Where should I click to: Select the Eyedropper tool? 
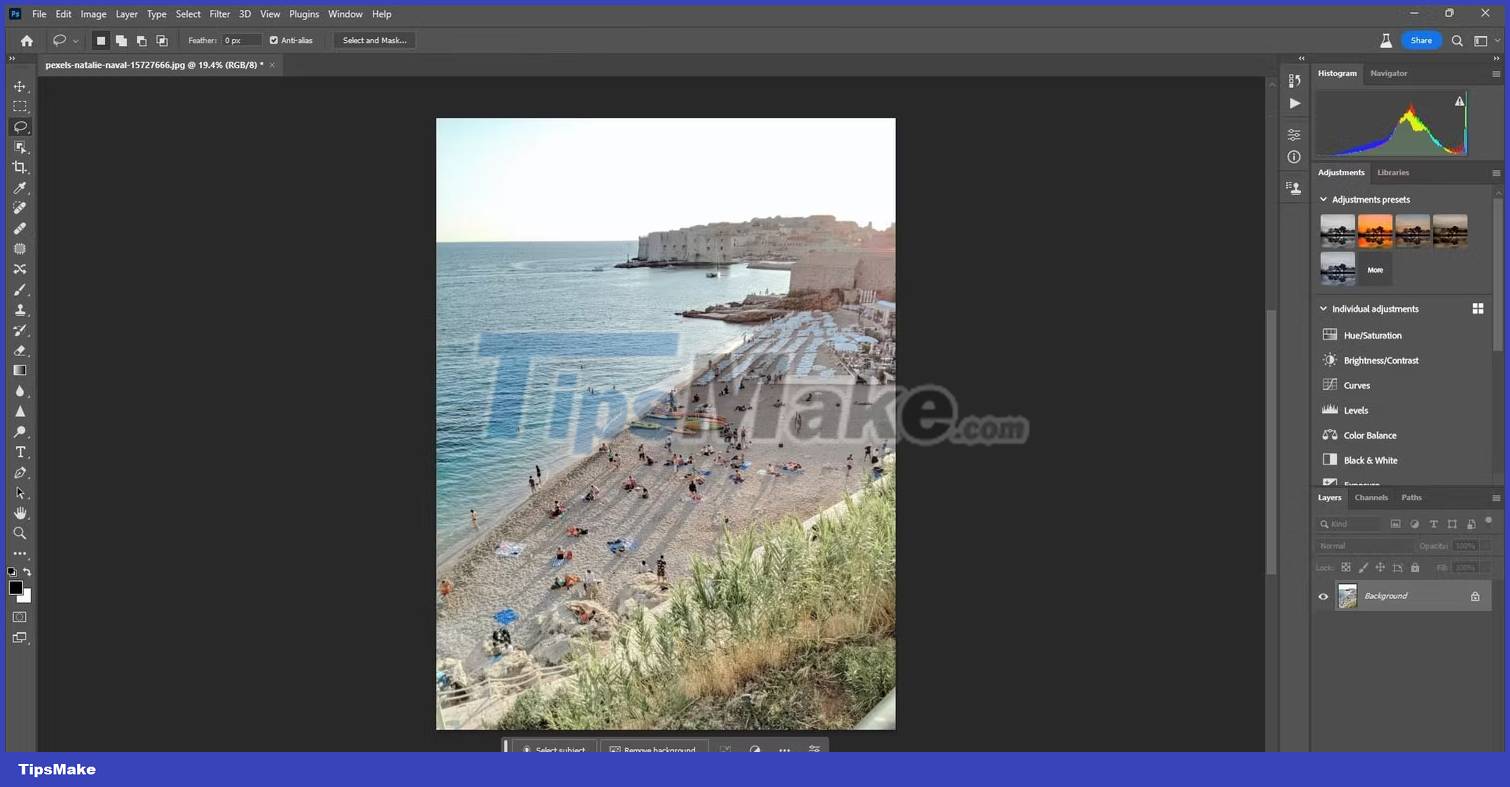tap(20, 187)
